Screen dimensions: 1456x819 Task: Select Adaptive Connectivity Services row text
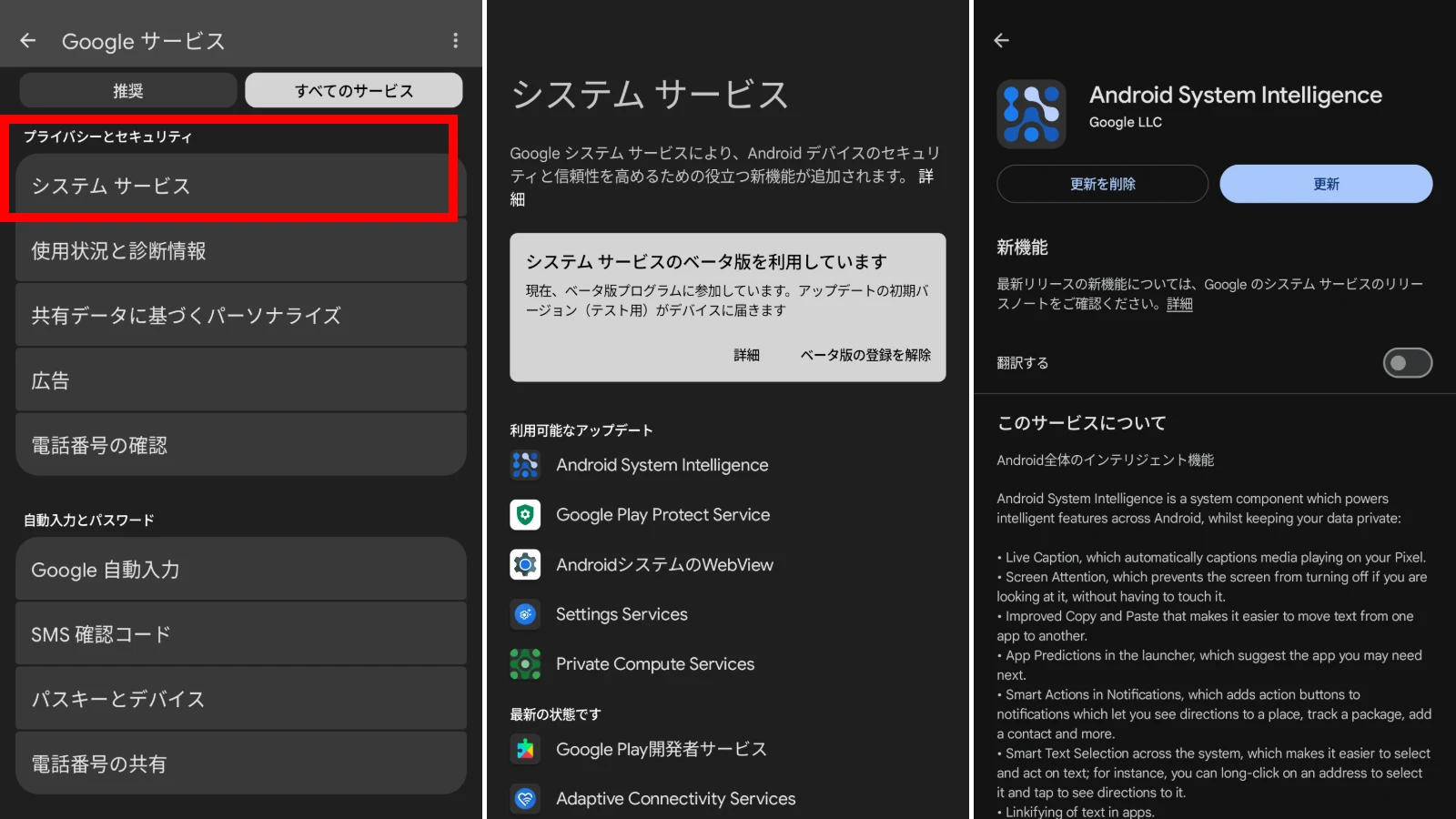(x=676, y=799)
